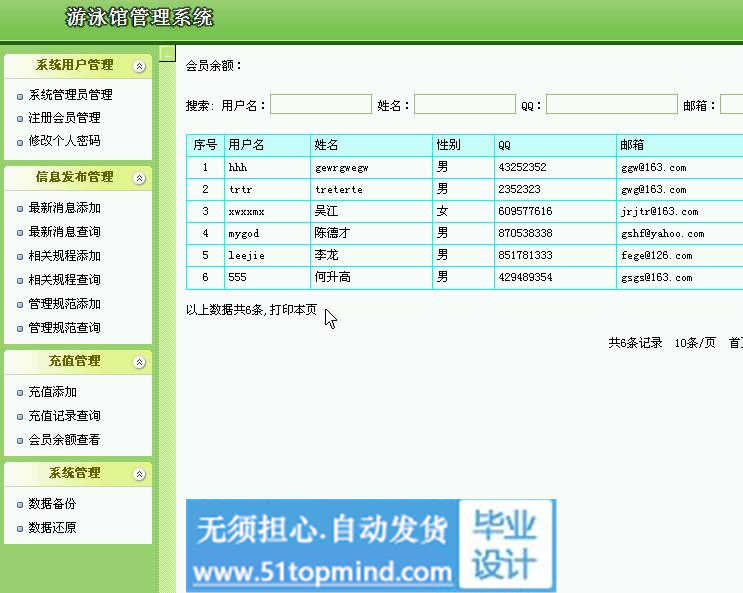This screenshot has height=593, width=743.
Task: Collapse the 信息发布管理 panel
Action: pyautogui.click(x=139, y=178)
